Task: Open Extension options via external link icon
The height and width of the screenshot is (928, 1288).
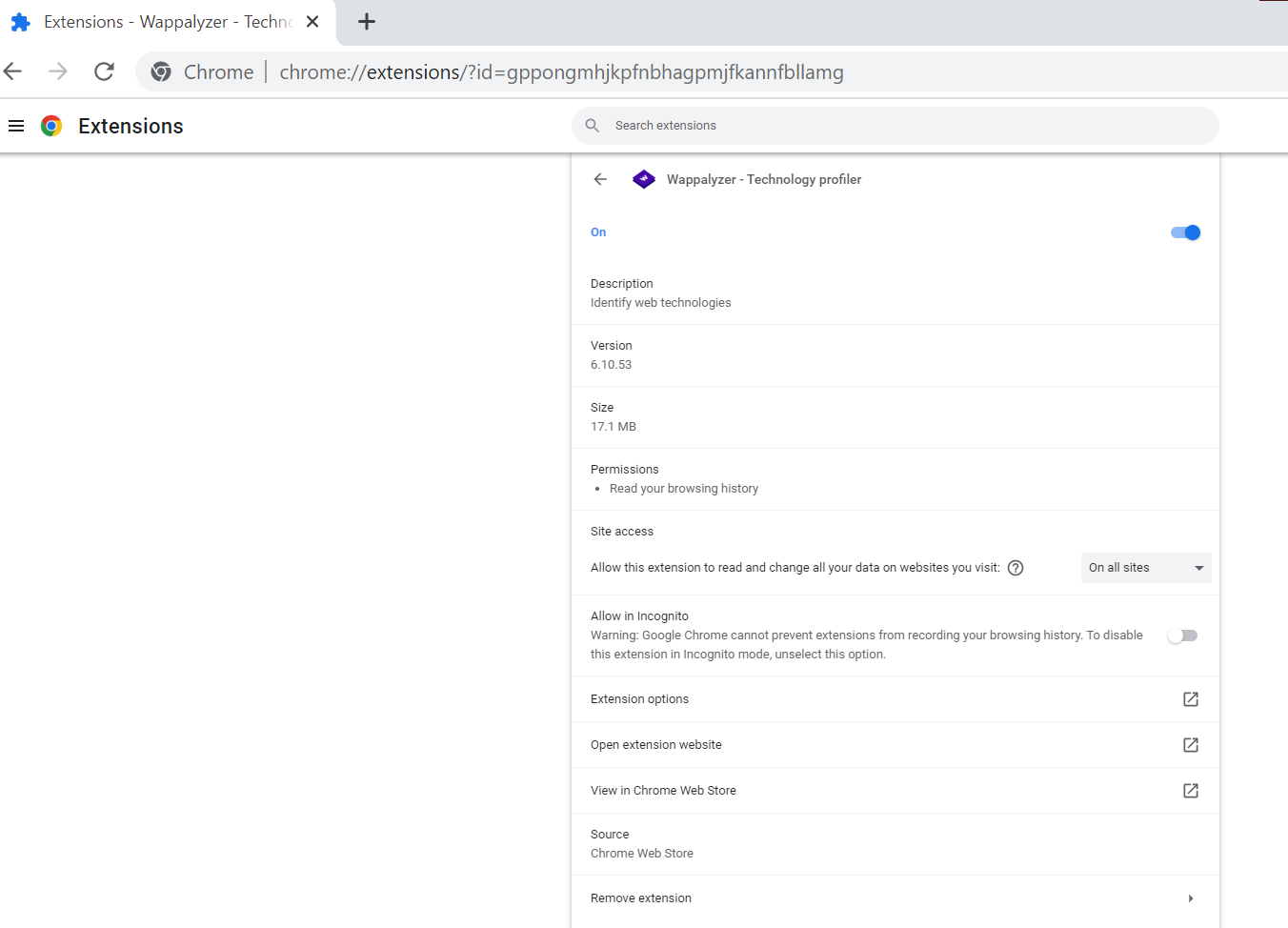Action: 1190,698
